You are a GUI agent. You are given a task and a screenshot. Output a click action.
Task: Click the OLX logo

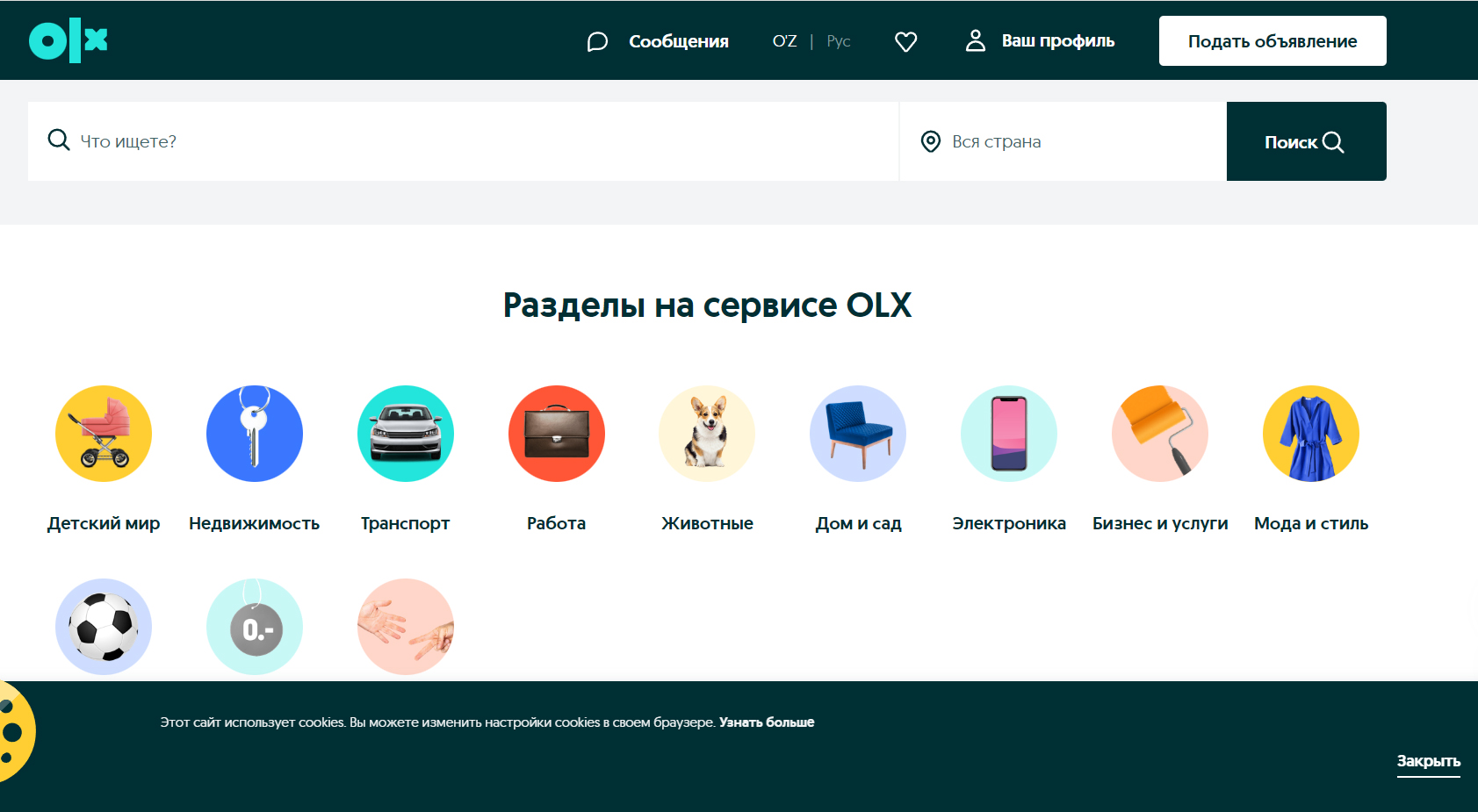pos(68,40)
